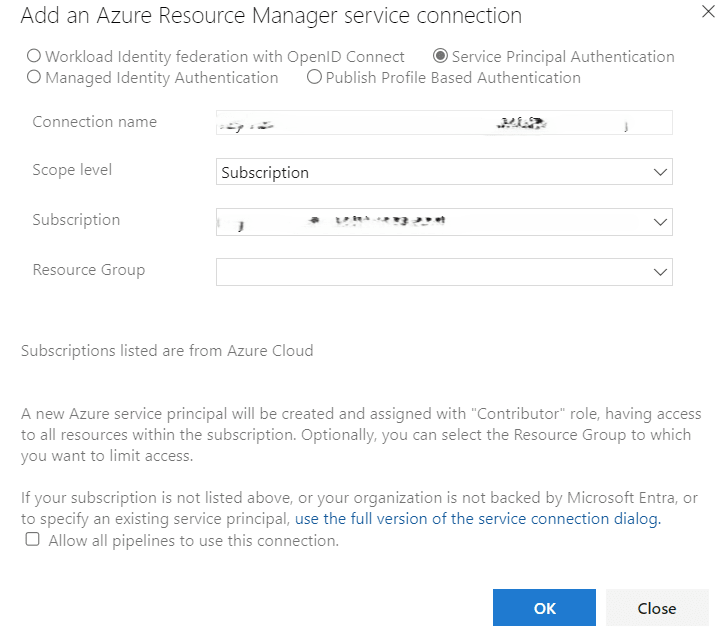The height and width of the screenshot is (640, 723).
Task: Expand the blurred Subscription selection box
Action: tap(430, 221)
